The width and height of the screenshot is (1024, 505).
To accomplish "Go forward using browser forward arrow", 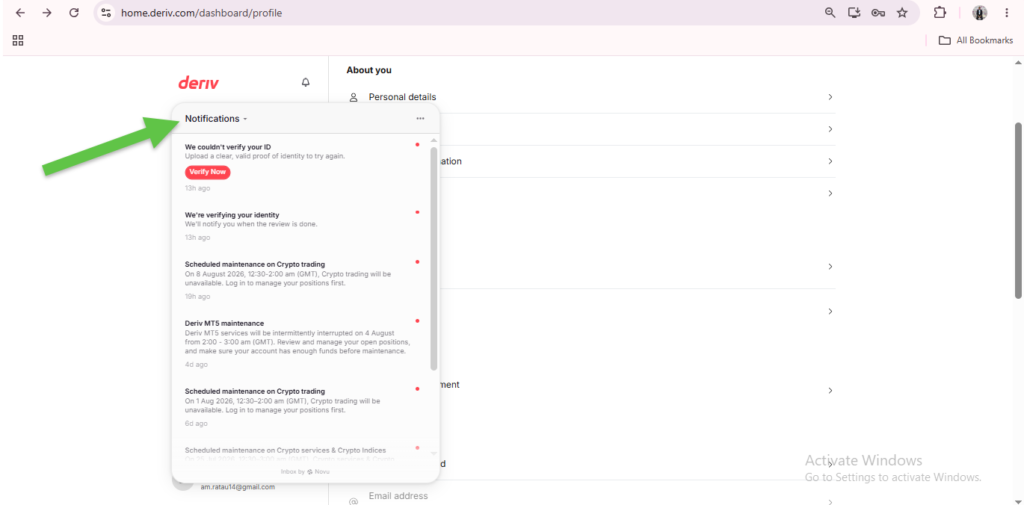I will pos(47,12).
